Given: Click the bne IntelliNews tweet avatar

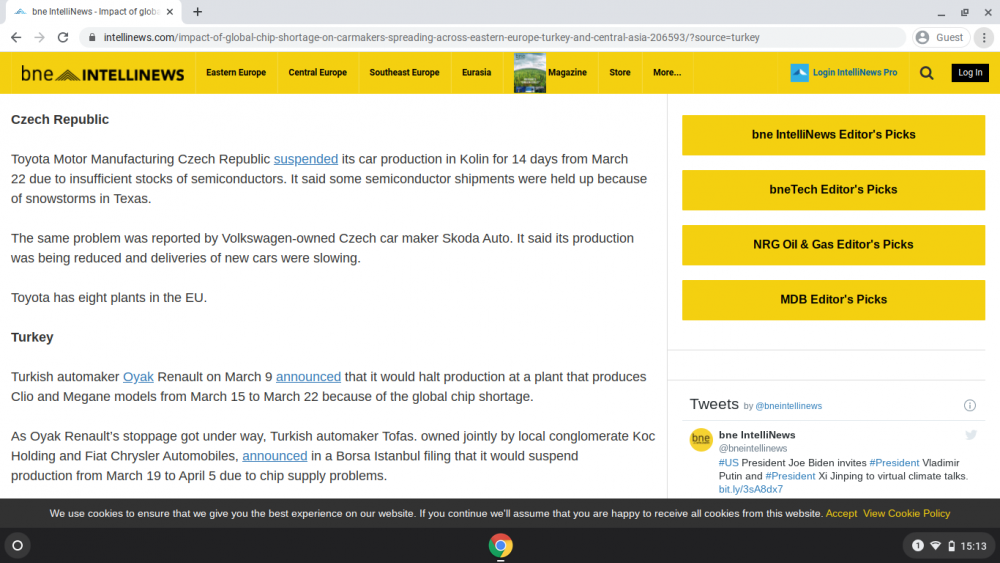Looking at the screenshot, I should pyautogui.click(x=701, y=439).
